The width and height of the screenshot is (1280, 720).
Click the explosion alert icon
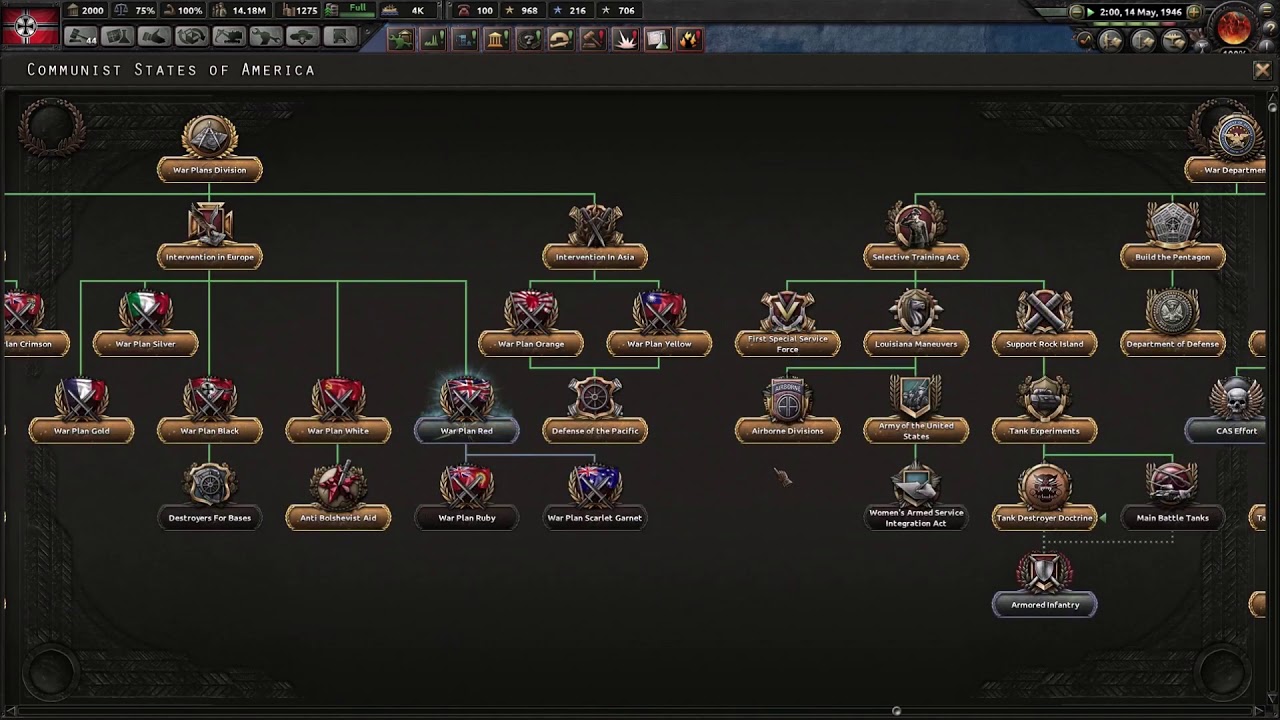click(x=625, y=39)
